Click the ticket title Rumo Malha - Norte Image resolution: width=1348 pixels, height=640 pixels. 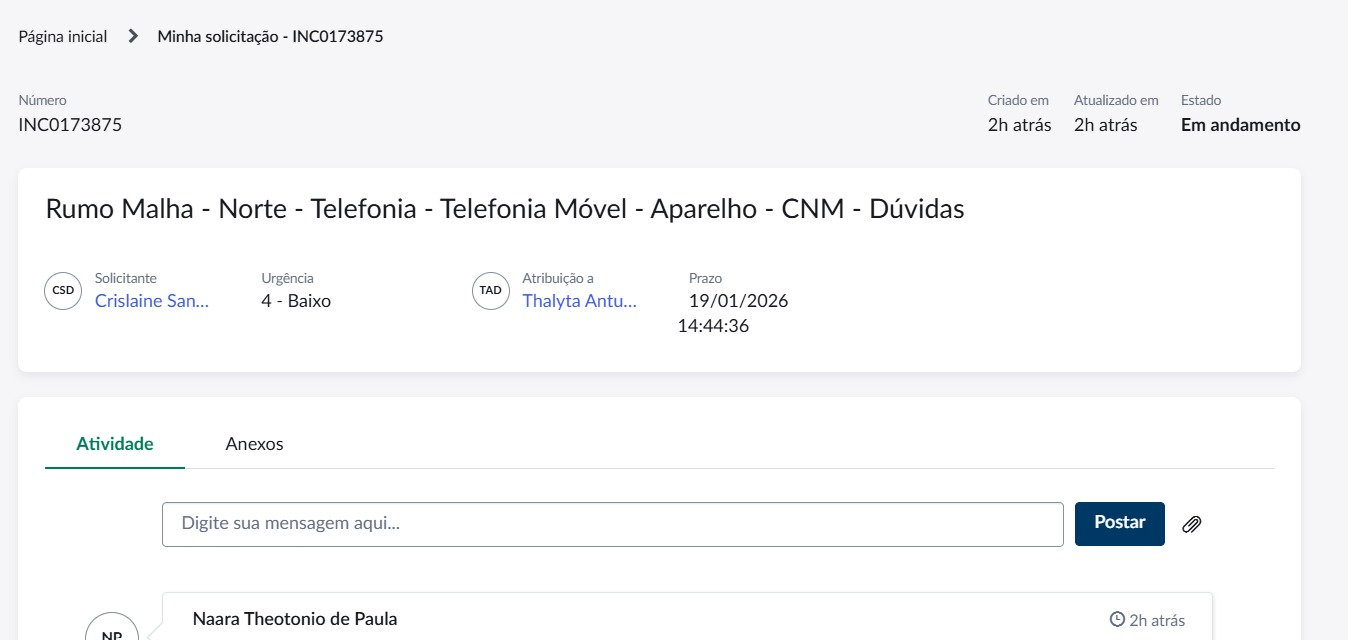(x=504, y=209)
